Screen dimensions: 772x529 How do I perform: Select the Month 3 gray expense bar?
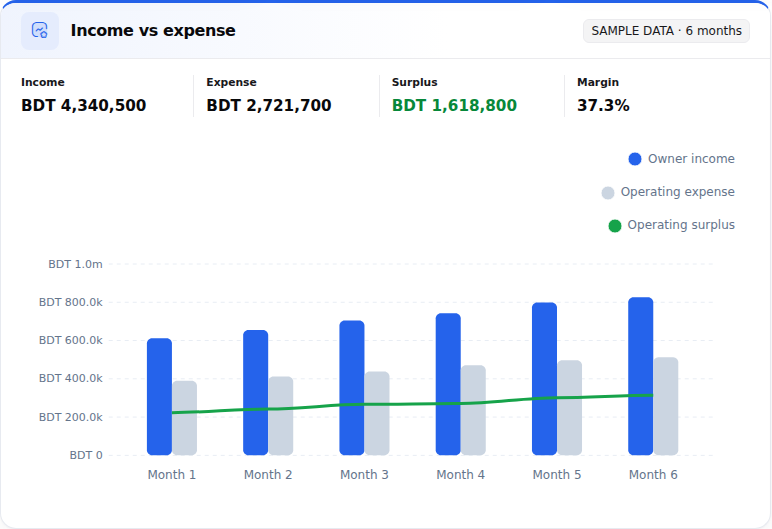click(377, 413)
